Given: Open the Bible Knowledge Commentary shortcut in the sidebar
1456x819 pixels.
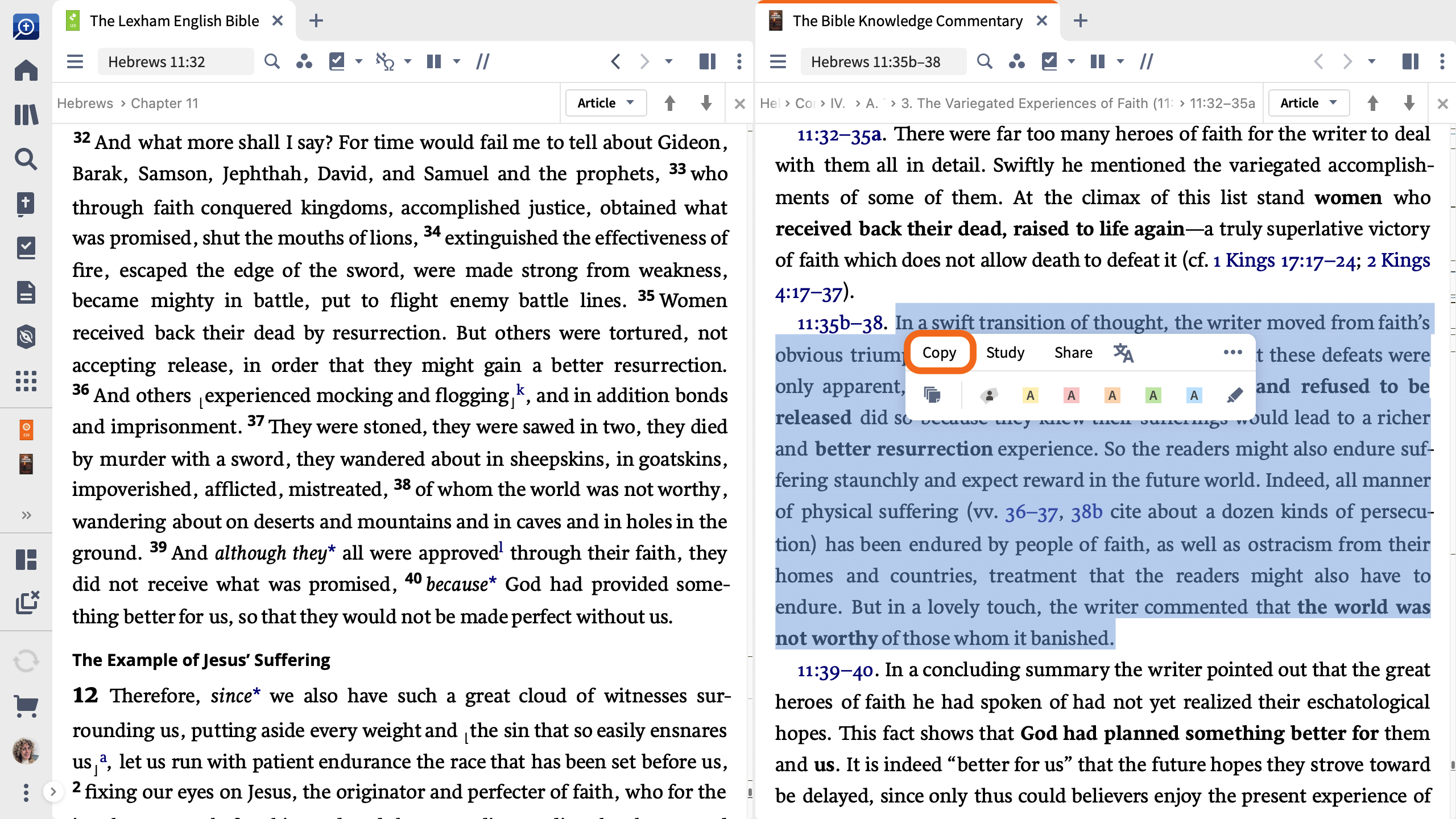Looking at the screenshot, I should tap(26, 464).
